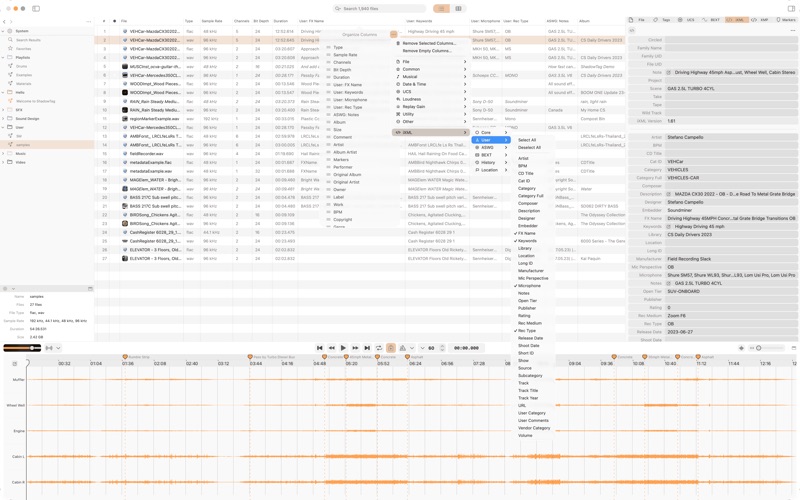Viewport: 800px width, 500px height.
Task: Click the back navigation arrow in sidebar
Action: tap(4, 22)
